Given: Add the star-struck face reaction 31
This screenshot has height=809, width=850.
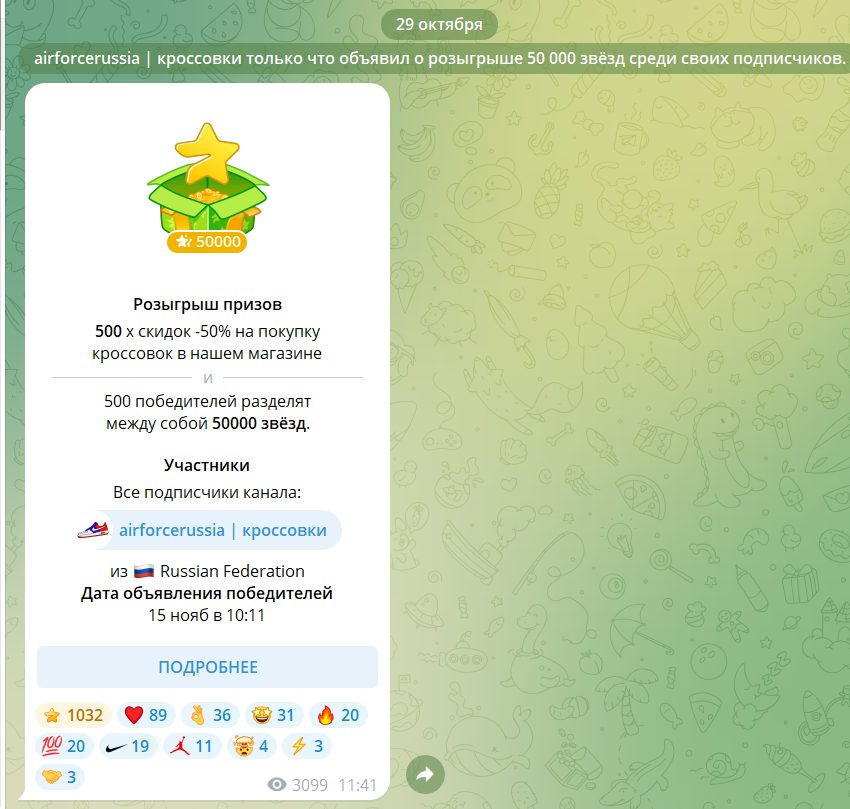Looking at the screenshot, I should point(274,715).
